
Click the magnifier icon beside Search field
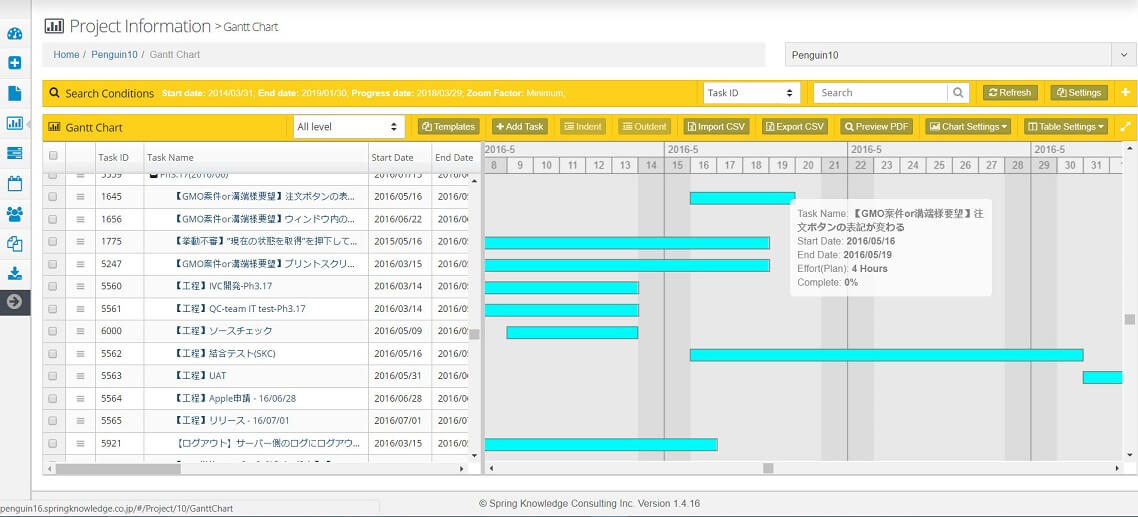point(959,93)
